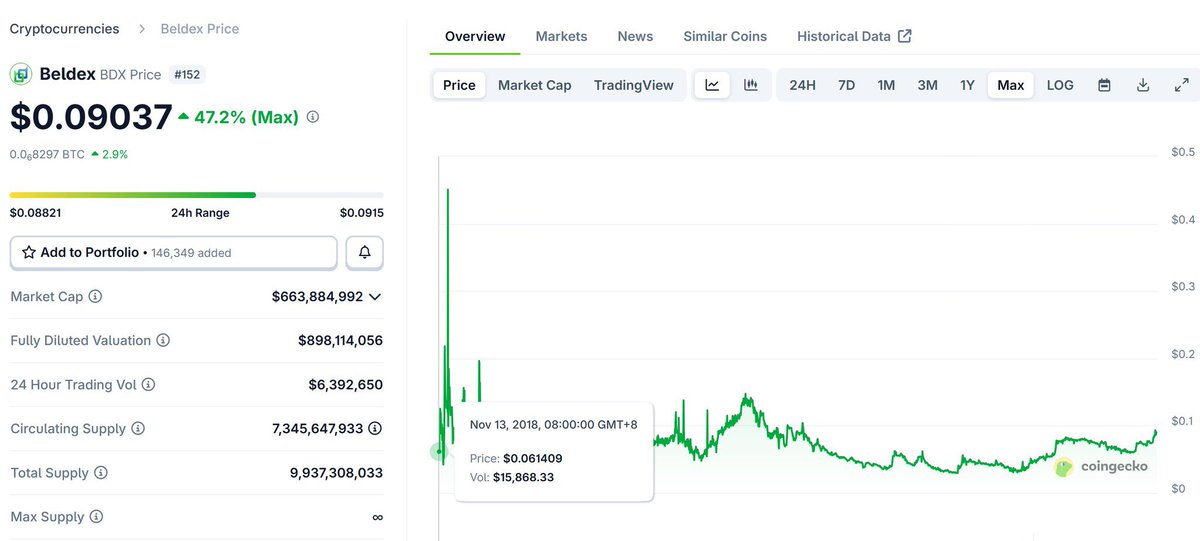The height and width of the screenshot is (541, 1200).
Task: Click the 0.0₆8297 BTC price text
Action: 47,155
